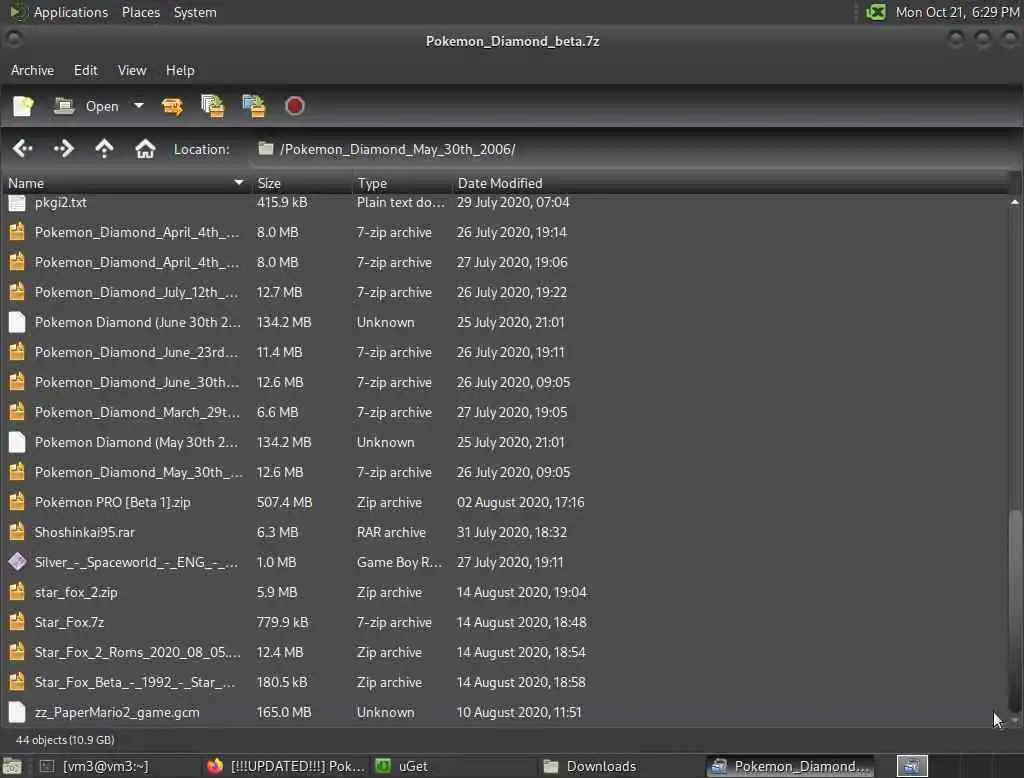Viewport: 1024px width, 778px height.
Task: Go to the archive home location
Action: [145, 149]
